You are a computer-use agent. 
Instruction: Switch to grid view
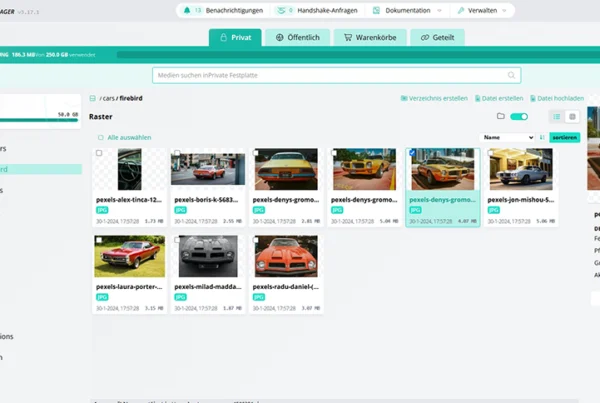pyautogui.click(x=572, y=117)
